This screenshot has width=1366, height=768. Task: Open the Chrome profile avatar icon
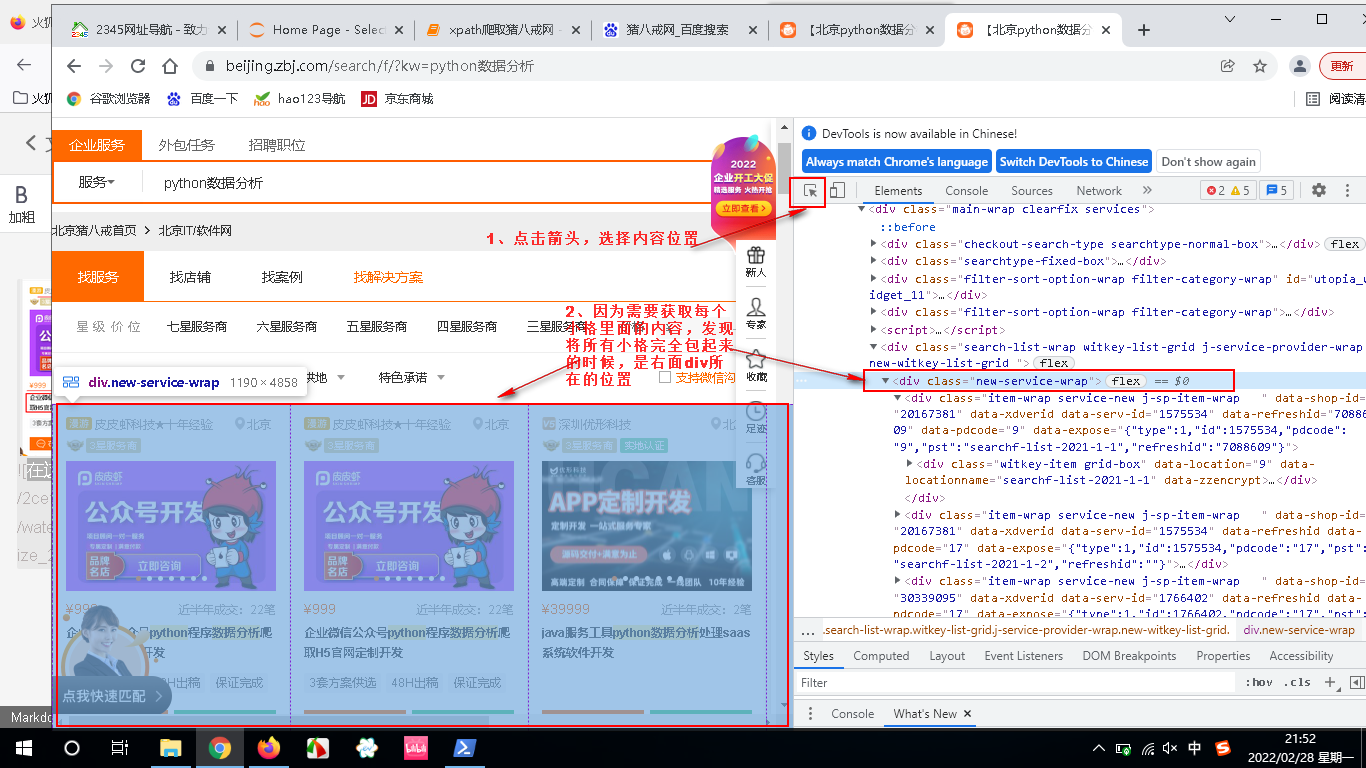[1299, 66]
